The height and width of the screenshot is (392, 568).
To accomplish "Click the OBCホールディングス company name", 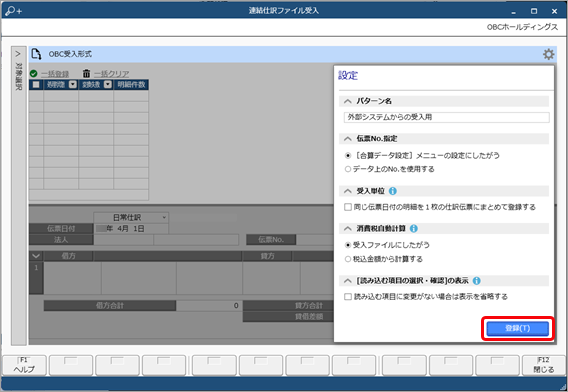I will pos(522,27).
